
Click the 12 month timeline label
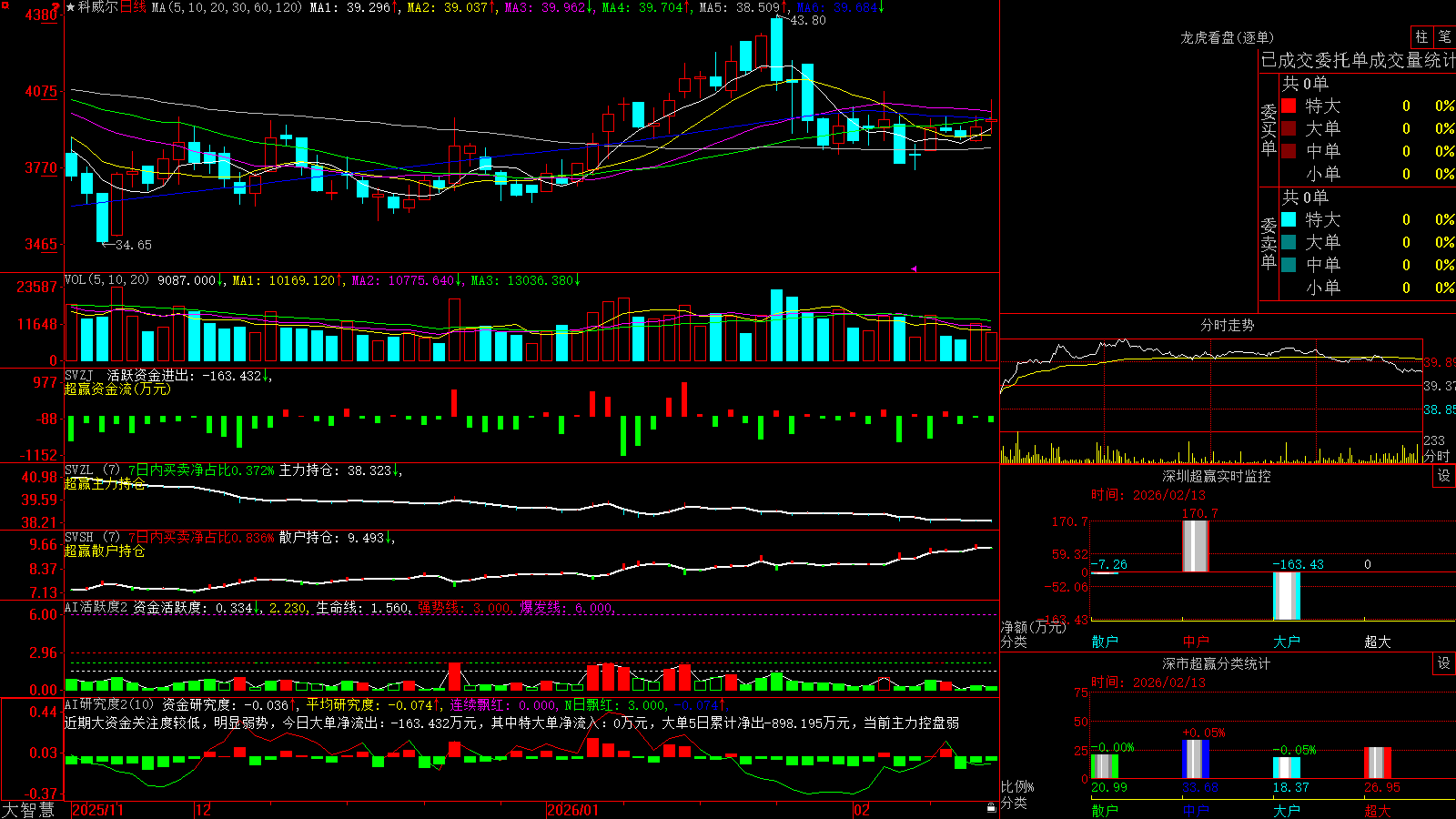[203, 810]
